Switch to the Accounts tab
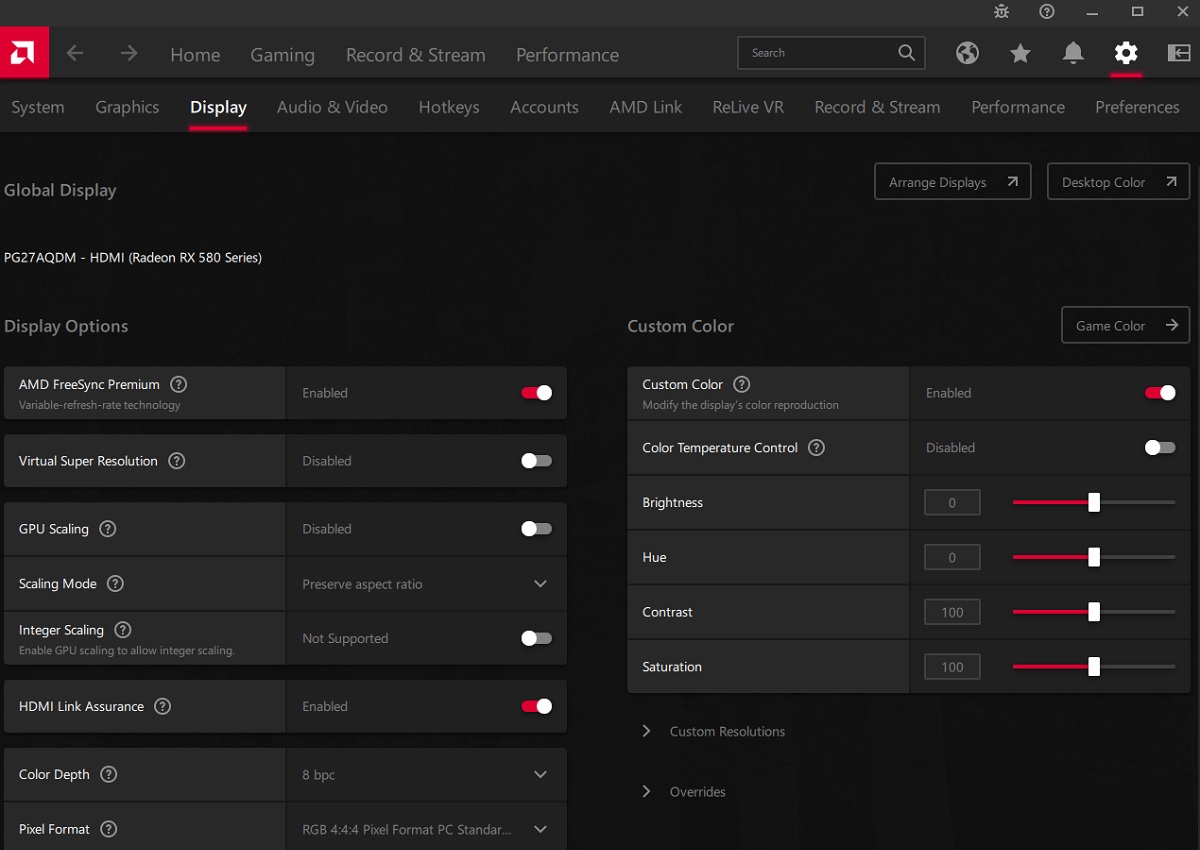 pos(544,107)
